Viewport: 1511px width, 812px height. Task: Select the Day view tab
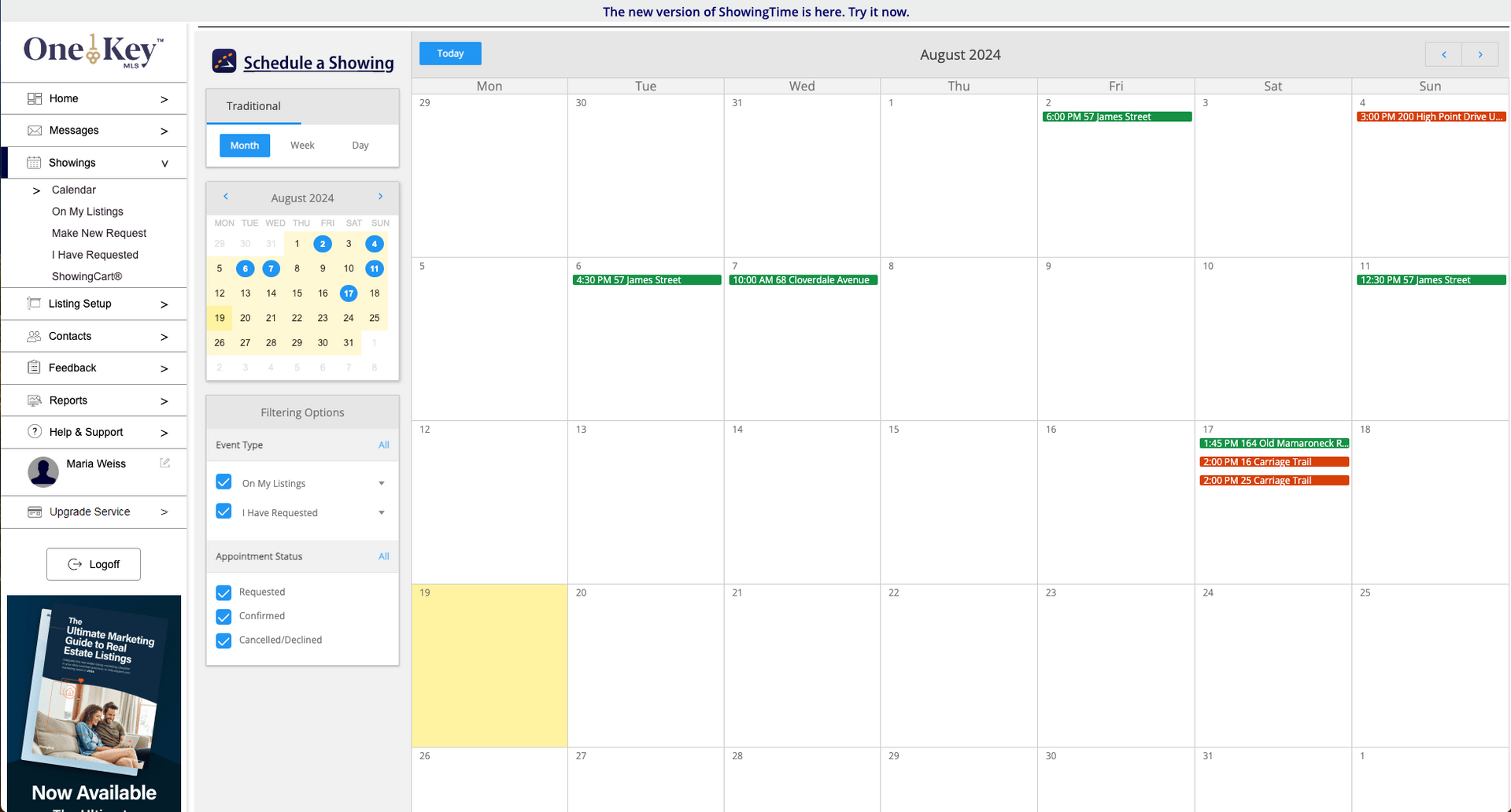[360, 145]
